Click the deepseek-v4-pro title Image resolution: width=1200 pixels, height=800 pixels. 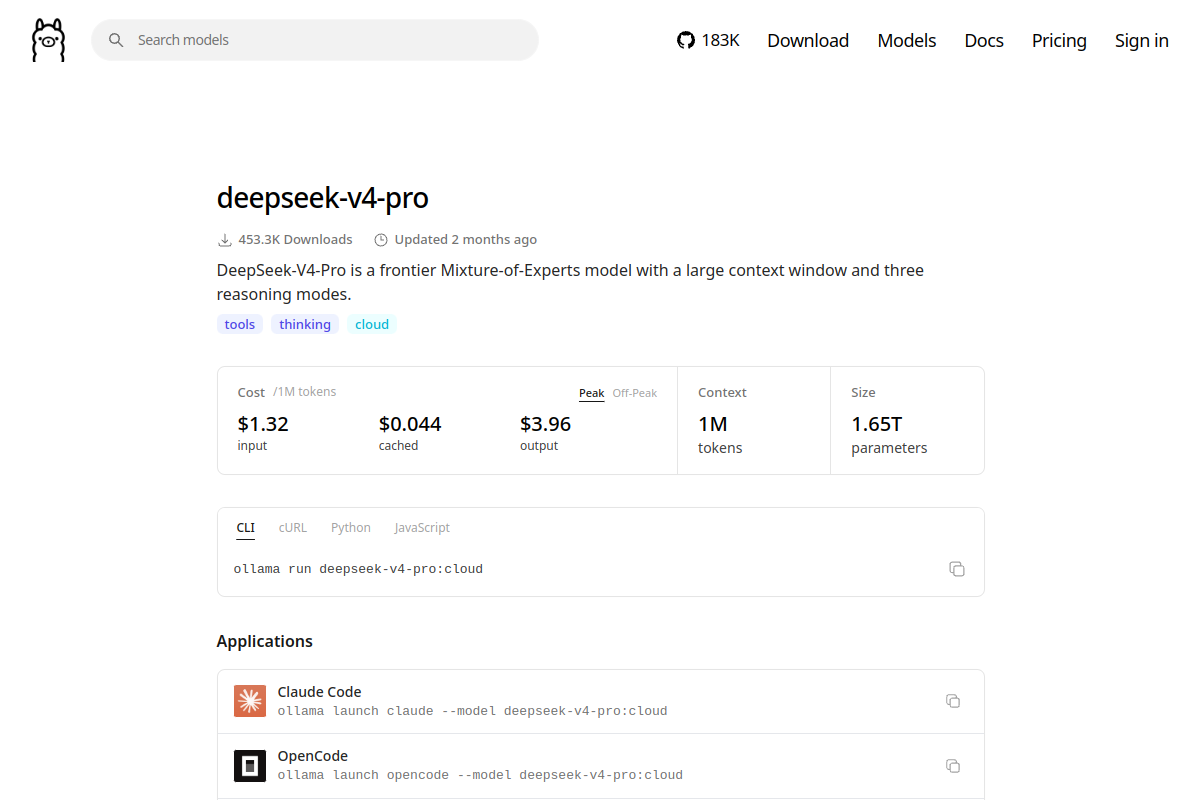click(x=323, y=198)
